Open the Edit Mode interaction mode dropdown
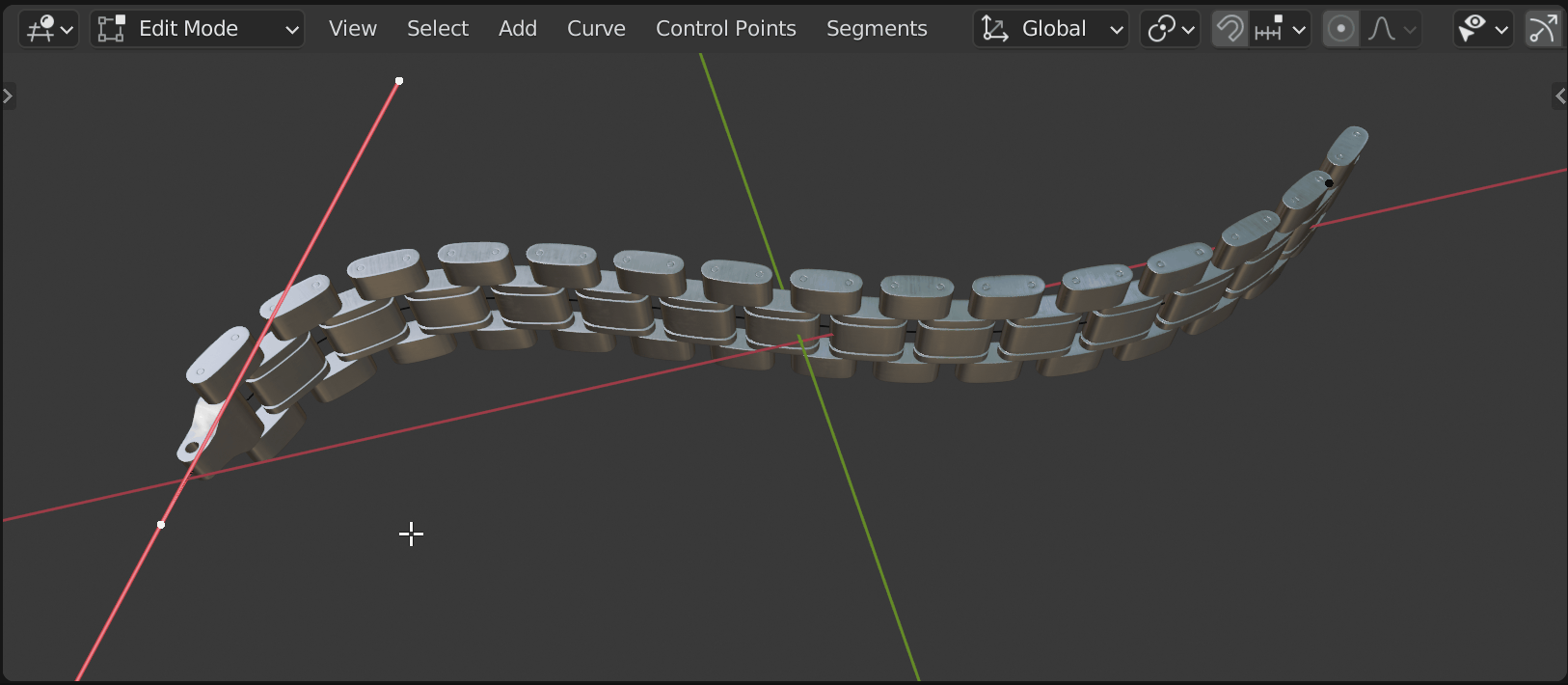The width and height of the screenshot is (1568, 685). tap(198, 29)
